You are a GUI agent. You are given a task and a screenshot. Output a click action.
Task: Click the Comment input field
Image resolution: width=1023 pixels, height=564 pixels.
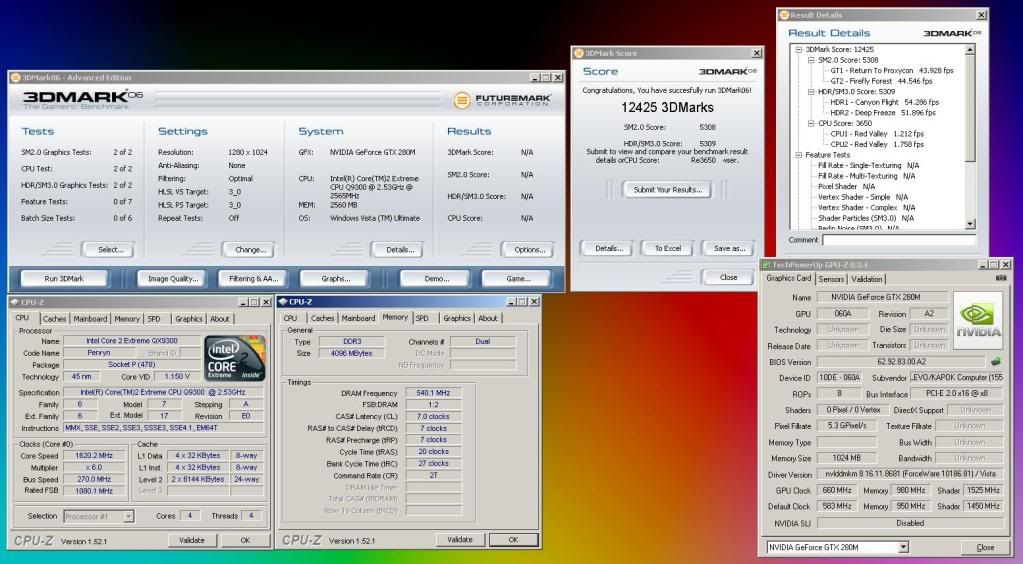point(899,240)
